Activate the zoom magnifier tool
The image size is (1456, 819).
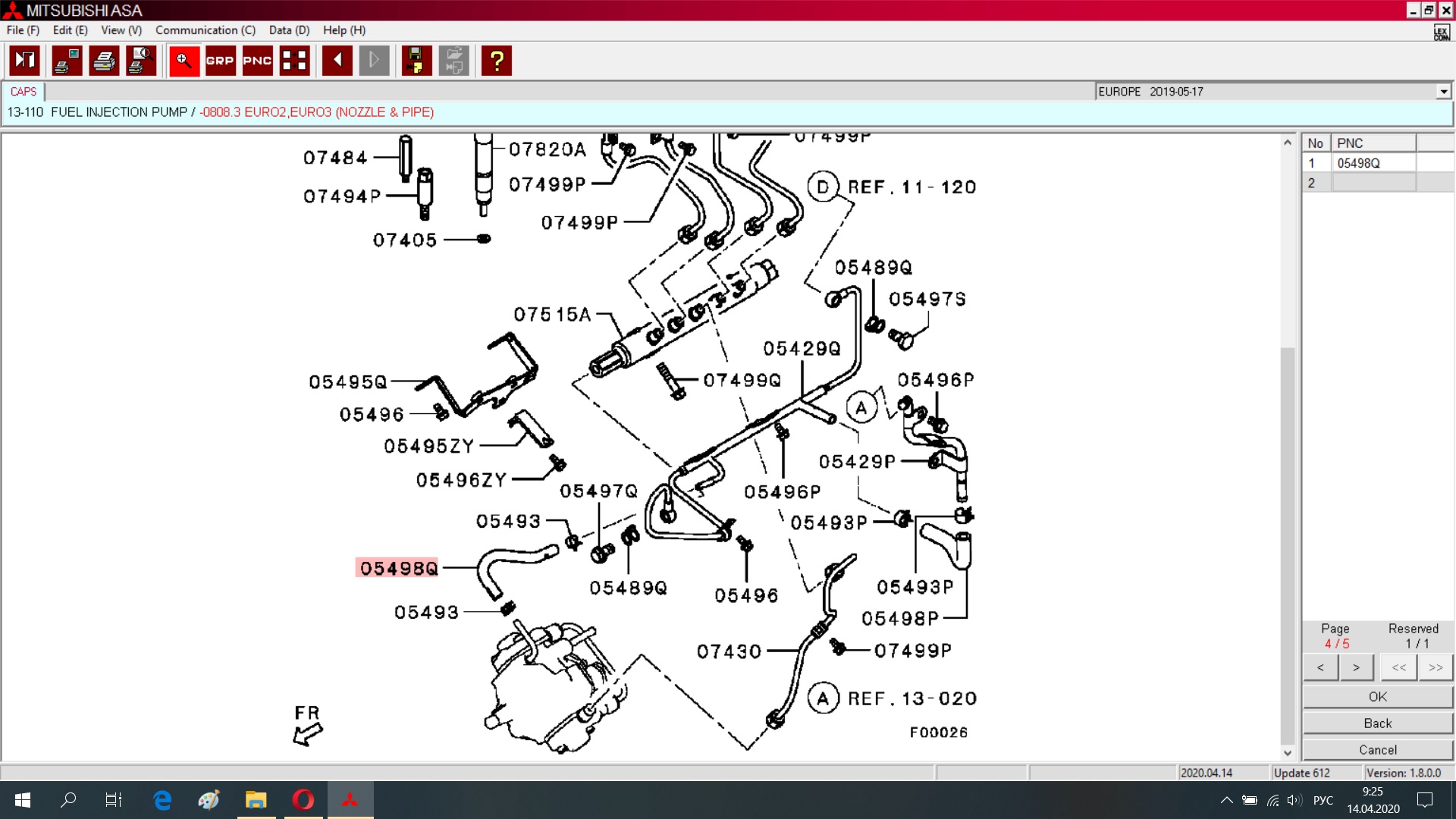(184, 61)
